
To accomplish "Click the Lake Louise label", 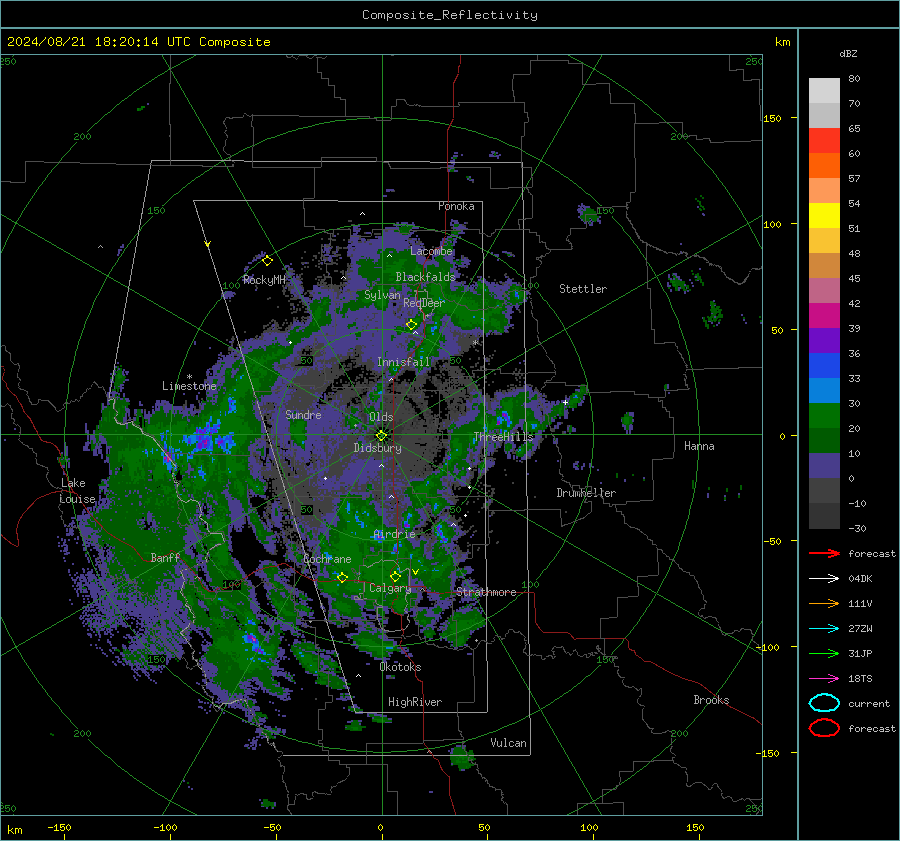I will click(78, 491).
